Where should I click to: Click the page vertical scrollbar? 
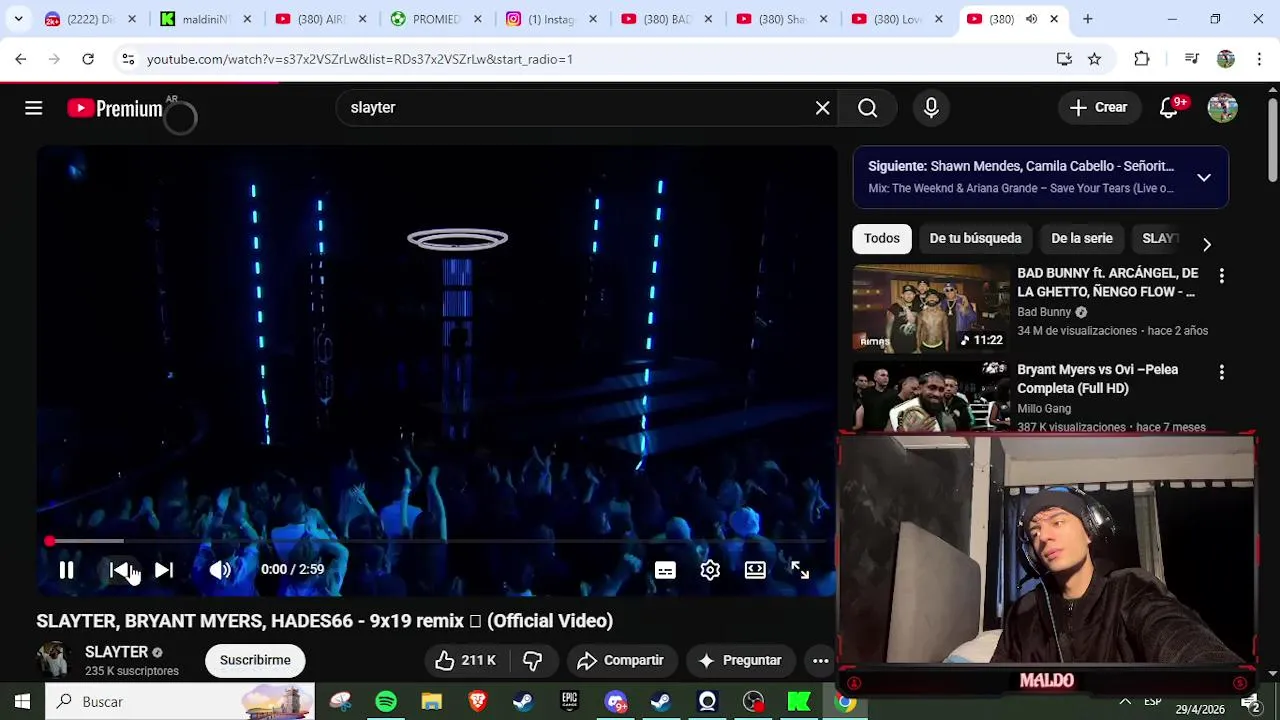coord(1272,140)
